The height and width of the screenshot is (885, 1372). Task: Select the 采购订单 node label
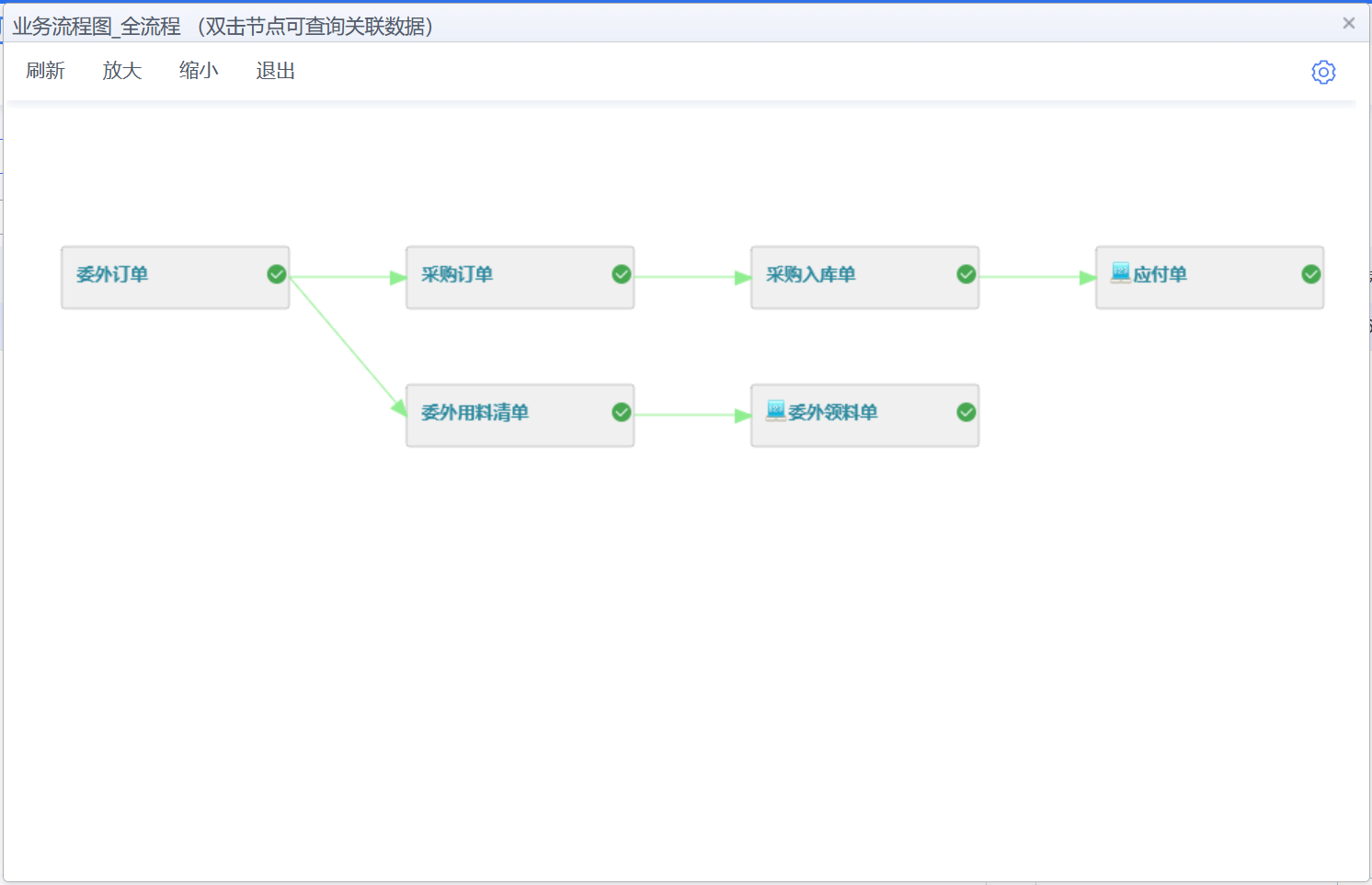(457, 274)
